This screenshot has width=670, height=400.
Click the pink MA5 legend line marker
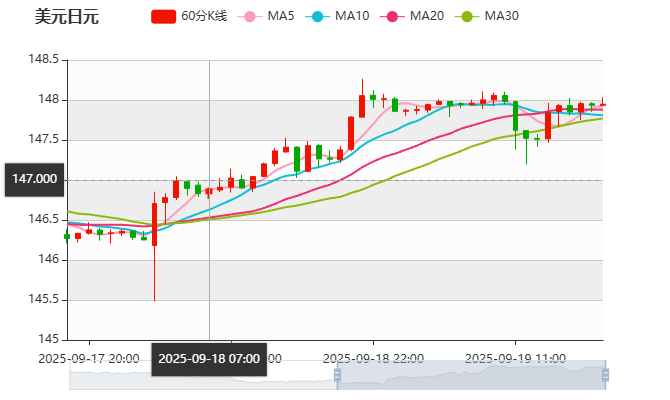[x=249, y=17]
